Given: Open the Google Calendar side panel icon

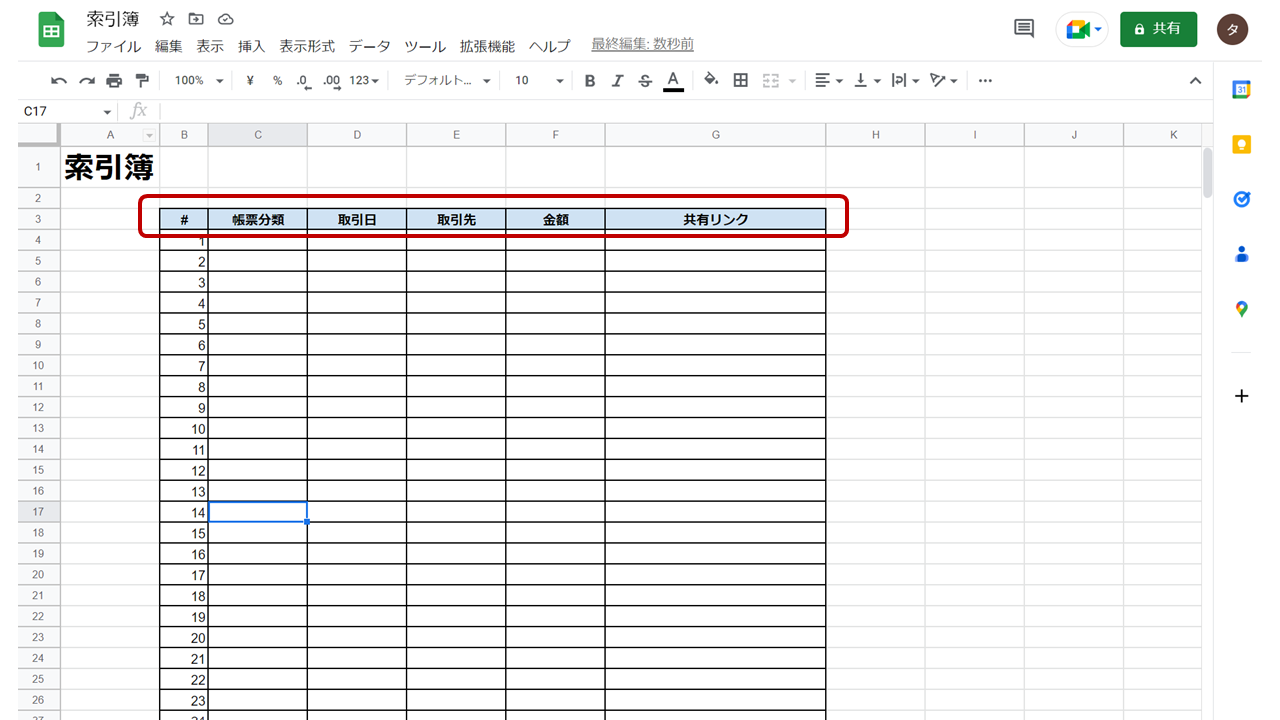Looking at the screenshot, I should pos(1241,89).
